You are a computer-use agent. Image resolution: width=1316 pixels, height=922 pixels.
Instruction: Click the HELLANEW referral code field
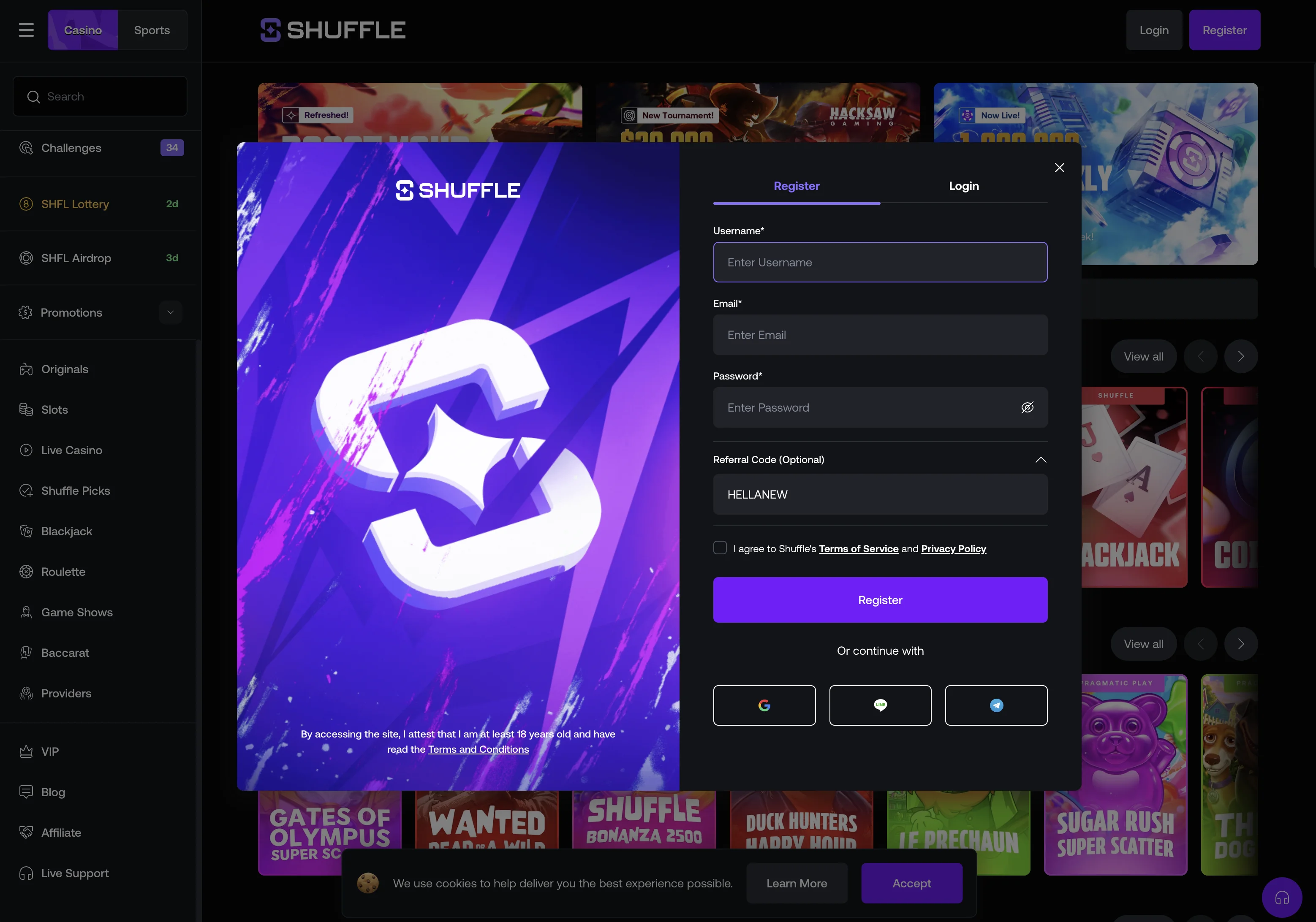(x=881, y=494)
